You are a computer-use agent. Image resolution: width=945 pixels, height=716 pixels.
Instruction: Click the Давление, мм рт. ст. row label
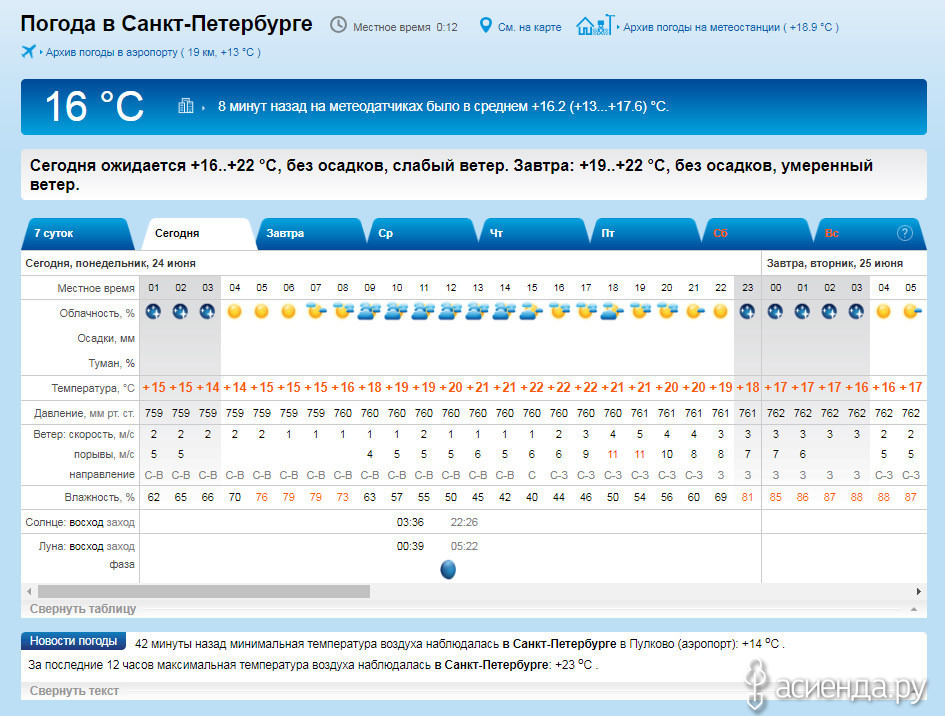[84, 413]
